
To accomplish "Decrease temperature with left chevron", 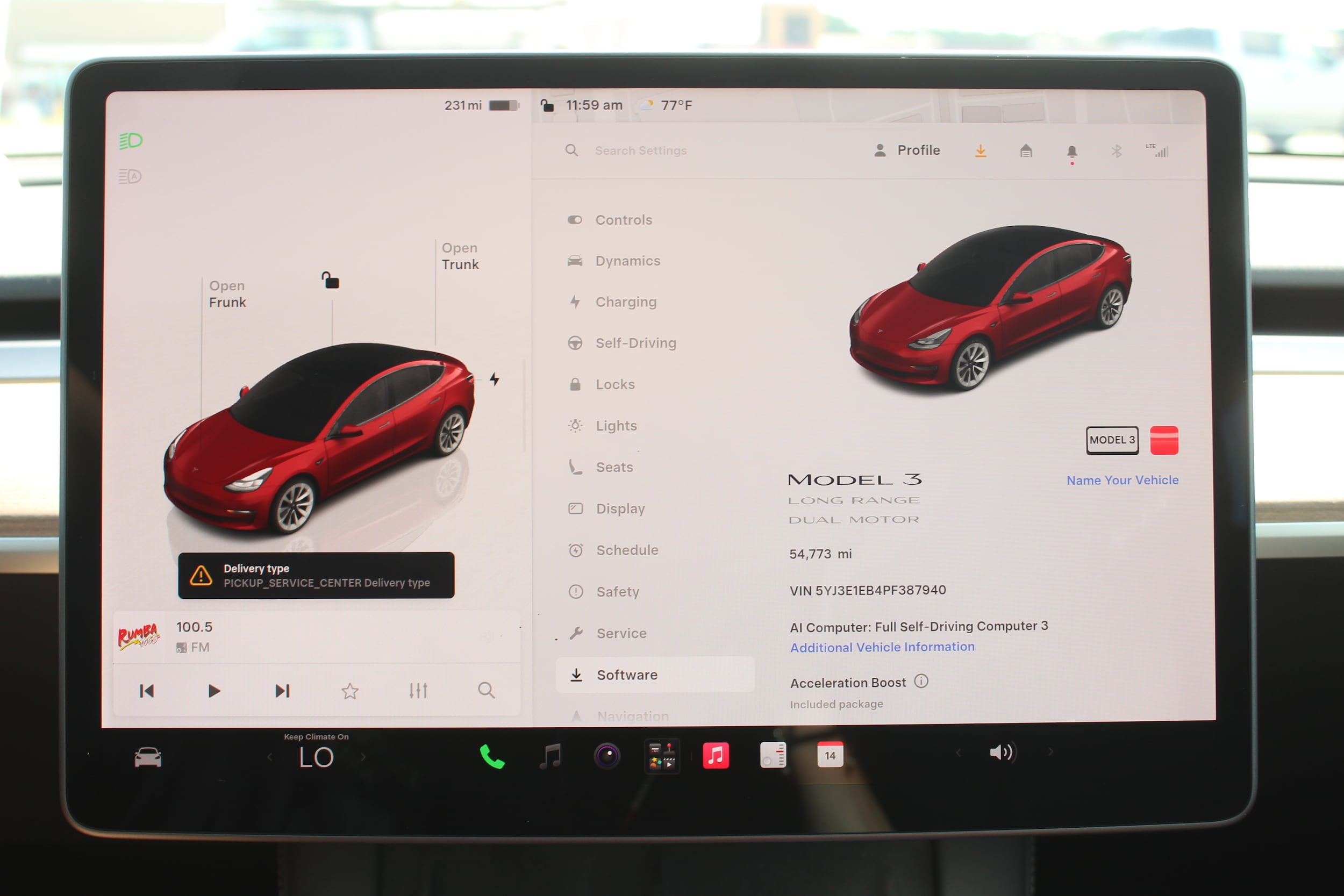I will point(270,758).
